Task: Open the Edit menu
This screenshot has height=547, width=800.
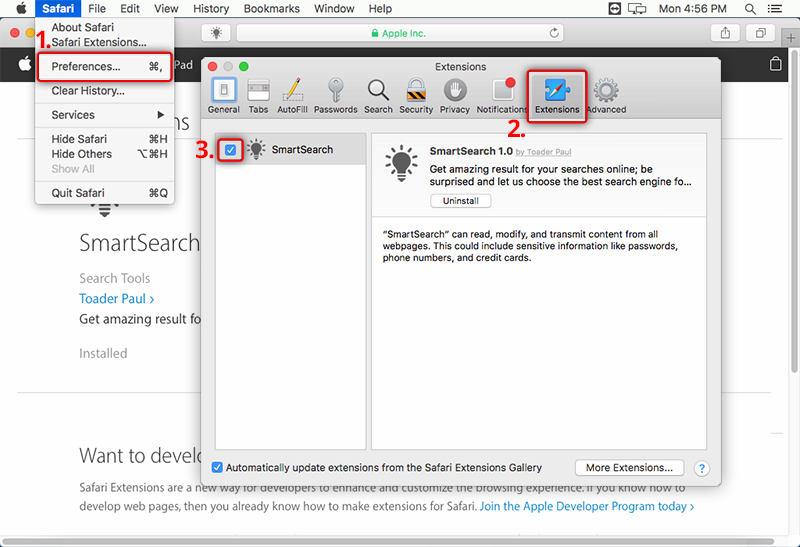Action: coord(130,9)
